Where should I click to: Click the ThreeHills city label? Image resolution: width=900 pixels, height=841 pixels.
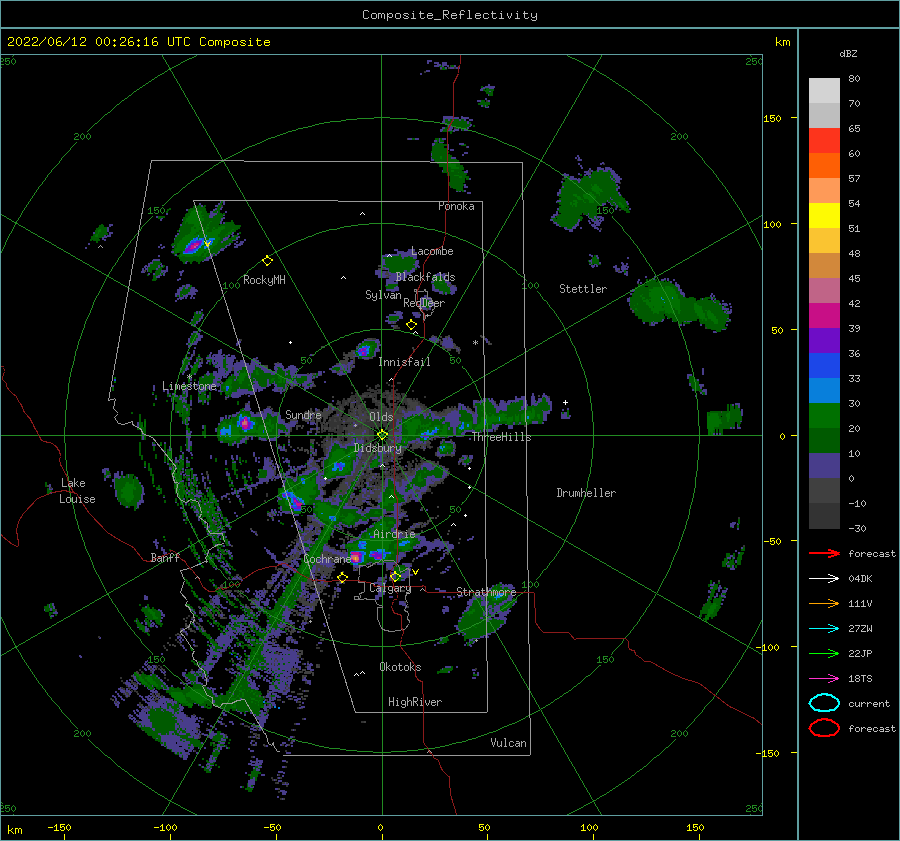click(x=502, y=437)
